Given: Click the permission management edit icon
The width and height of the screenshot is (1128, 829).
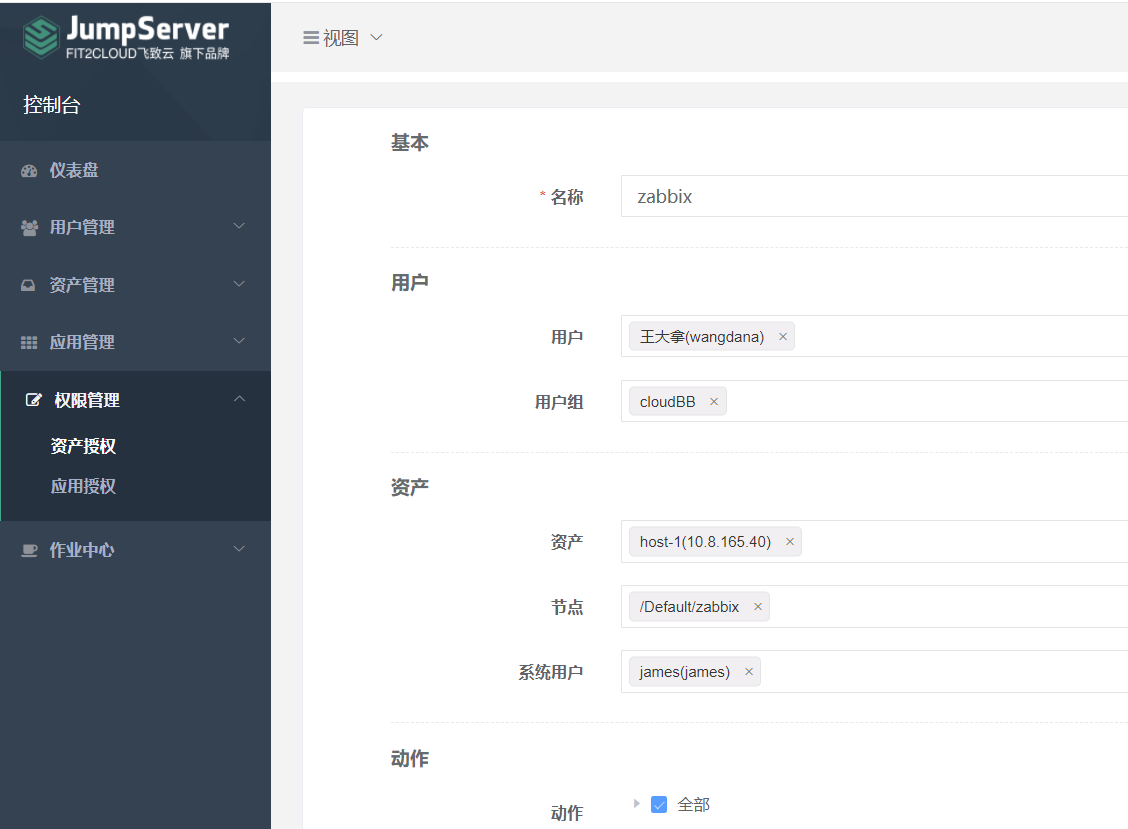Looking at the screenshot, I should tap(33, 400).
